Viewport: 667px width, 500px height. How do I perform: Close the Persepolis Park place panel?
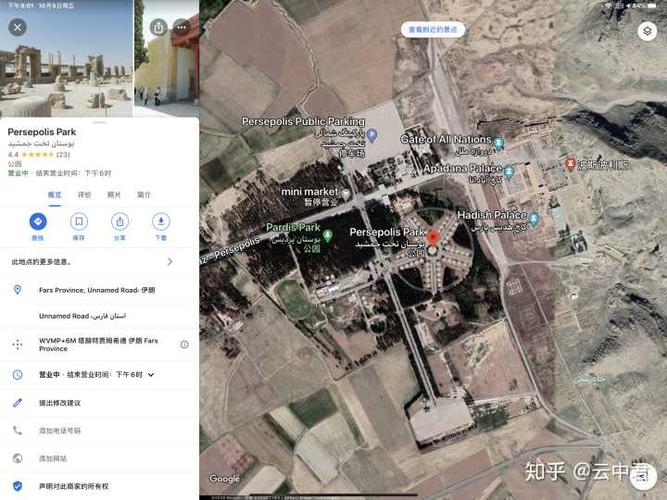[x=17, y=27]
